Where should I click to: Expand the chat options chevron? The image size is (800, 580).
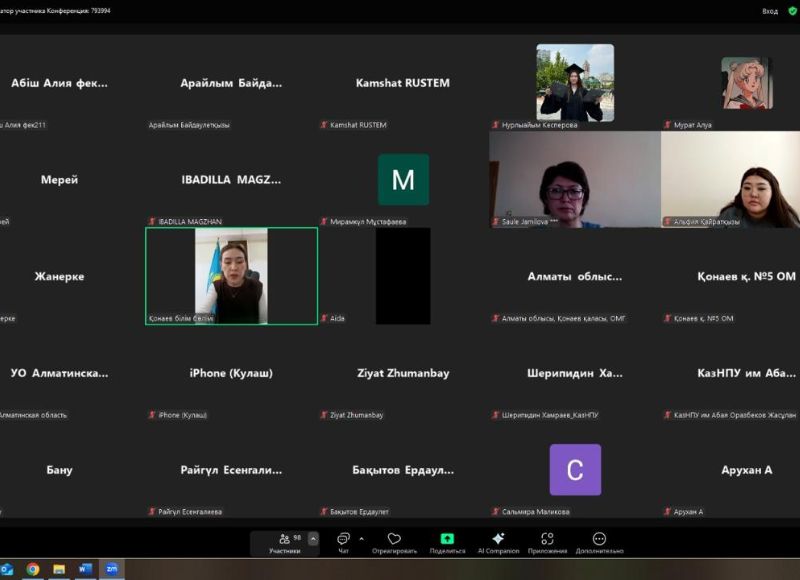pos(361,539)
